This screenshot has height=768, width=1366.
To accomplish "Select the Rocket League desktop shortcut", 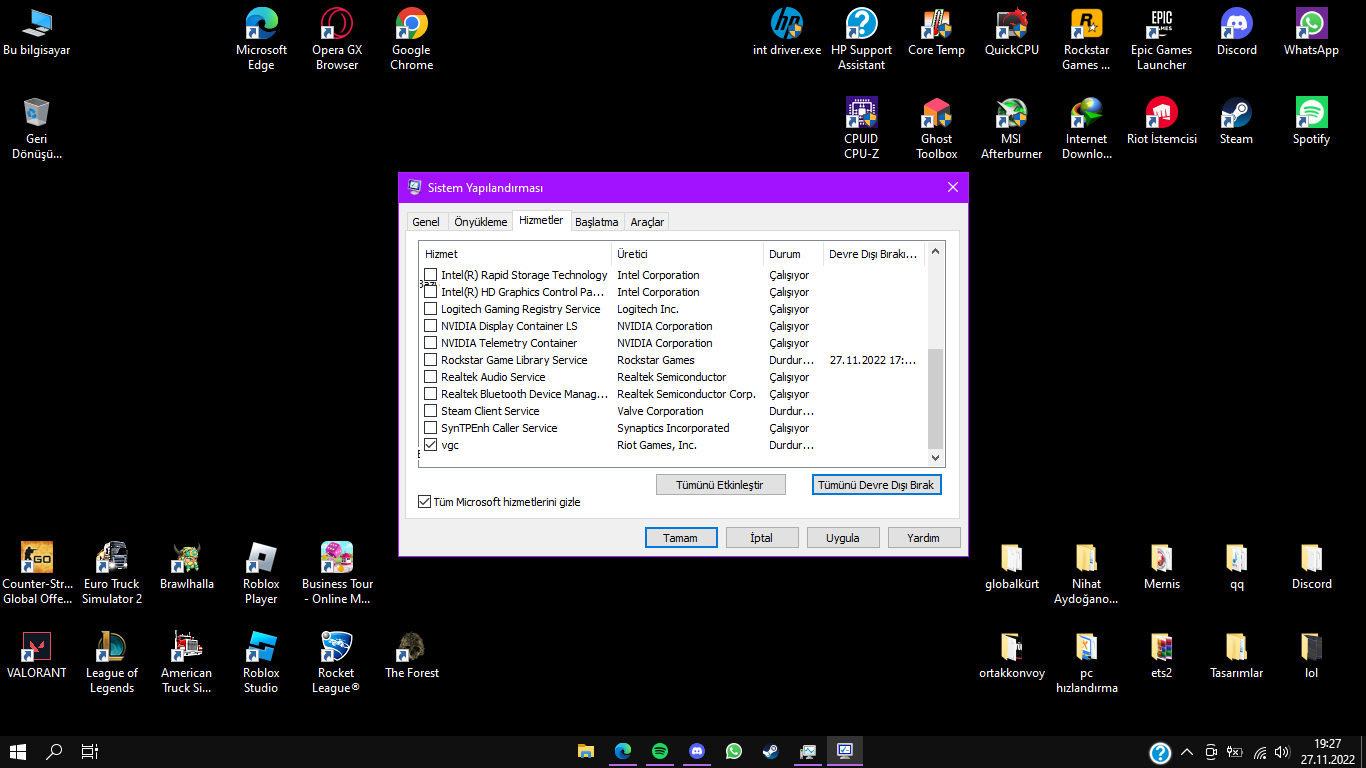I will click(336, 662).
